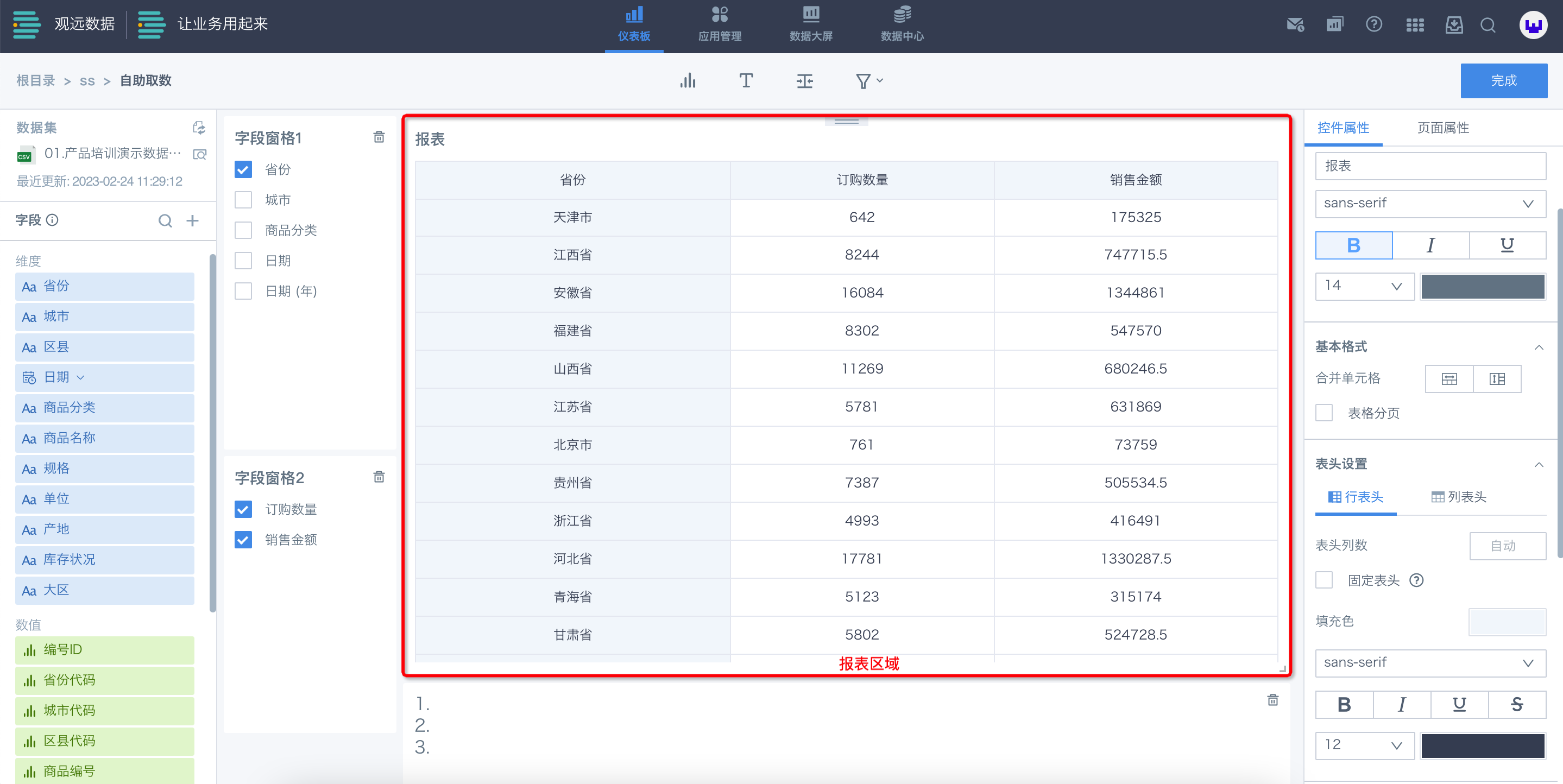Image resolution: width=1563 pixels, height=784 pixels.
Task: Collapse the 基本格式 section
Action: pyautogui.click(x=1539, y=347)
